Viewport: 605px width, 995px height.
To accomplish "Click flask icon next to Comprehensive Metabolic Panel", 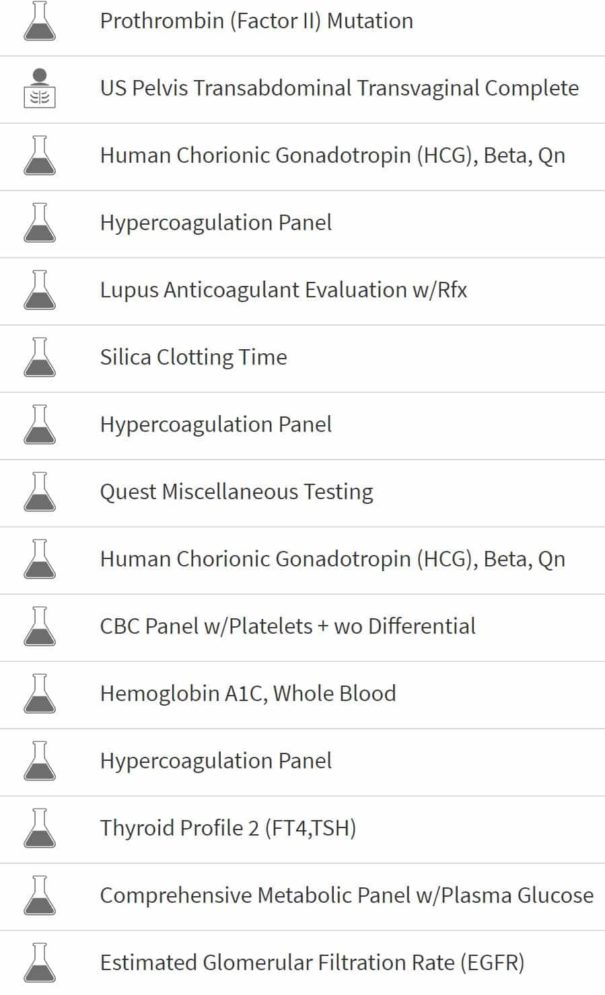I will coord(39,895).
